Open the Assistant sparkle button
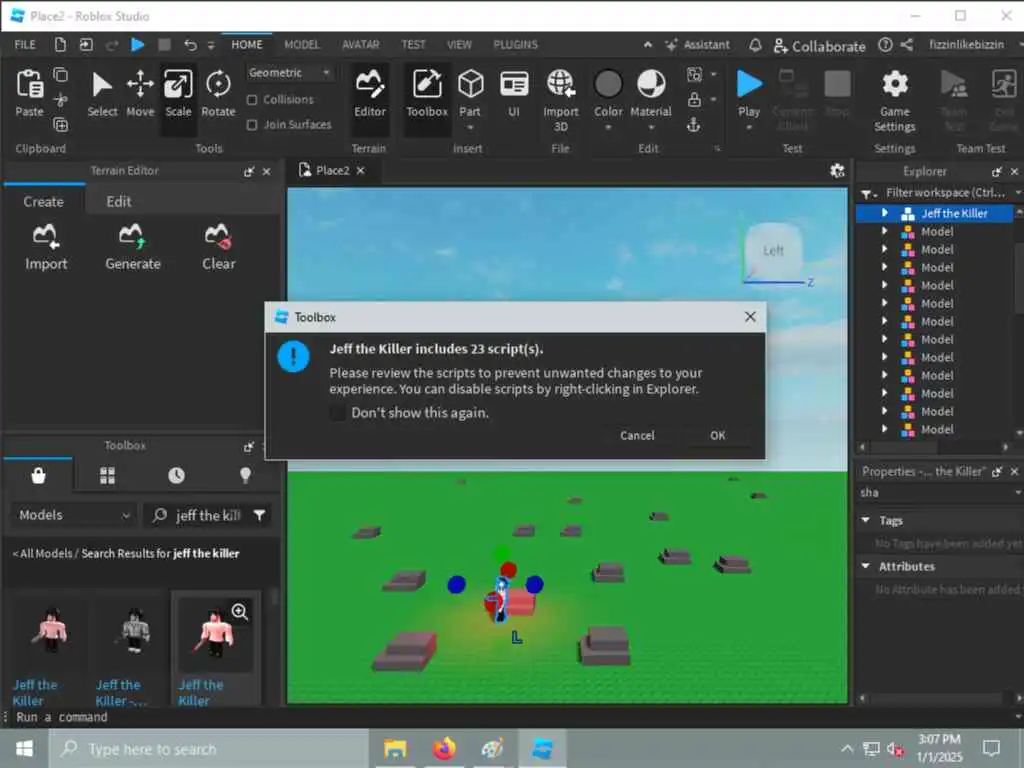The width and height of the screenshot is (1024, 768). point(697,44)
